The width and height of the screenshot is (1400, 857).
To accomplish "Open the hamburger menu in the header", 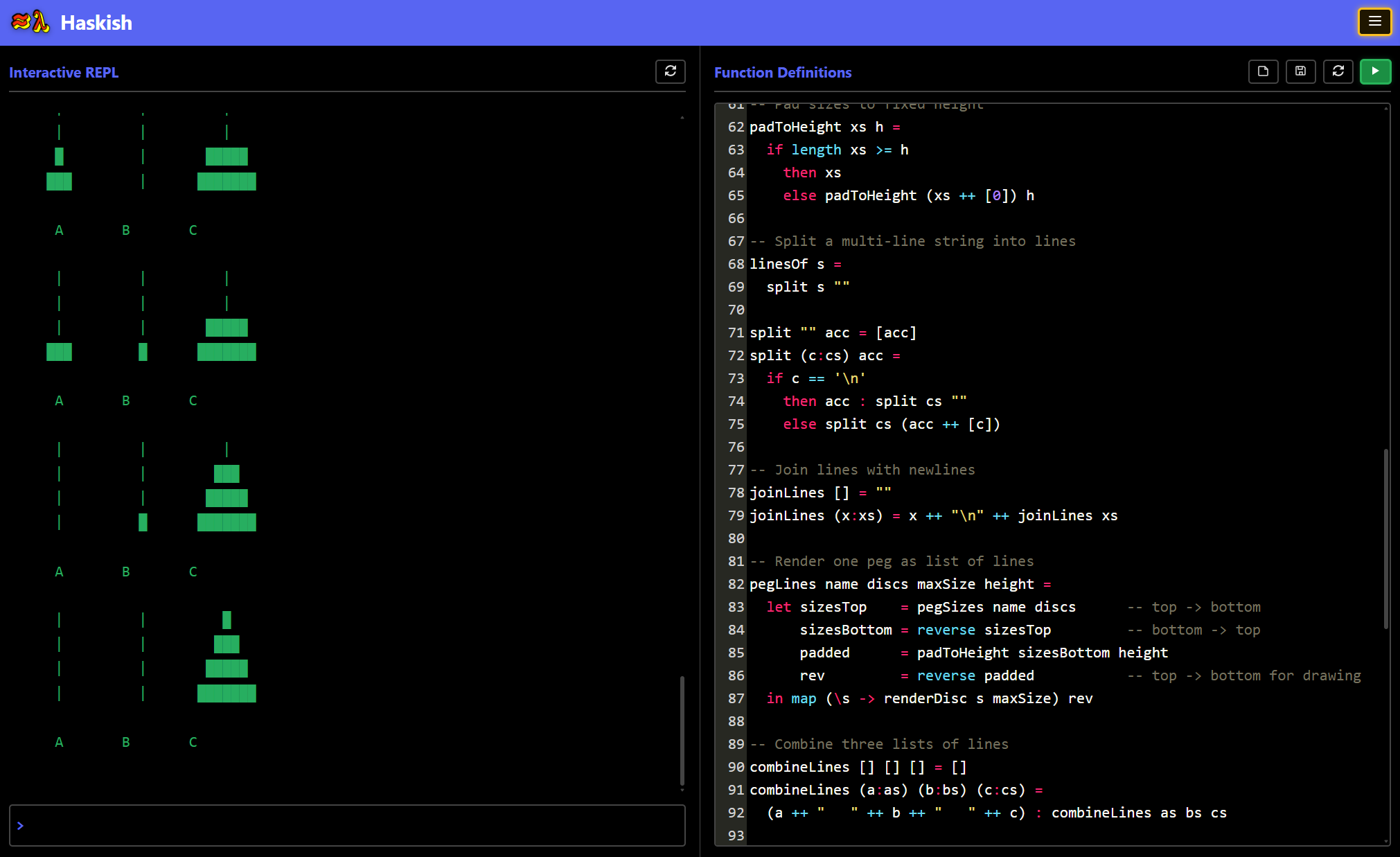I will pyautogui.click(x=1375, y=21).
